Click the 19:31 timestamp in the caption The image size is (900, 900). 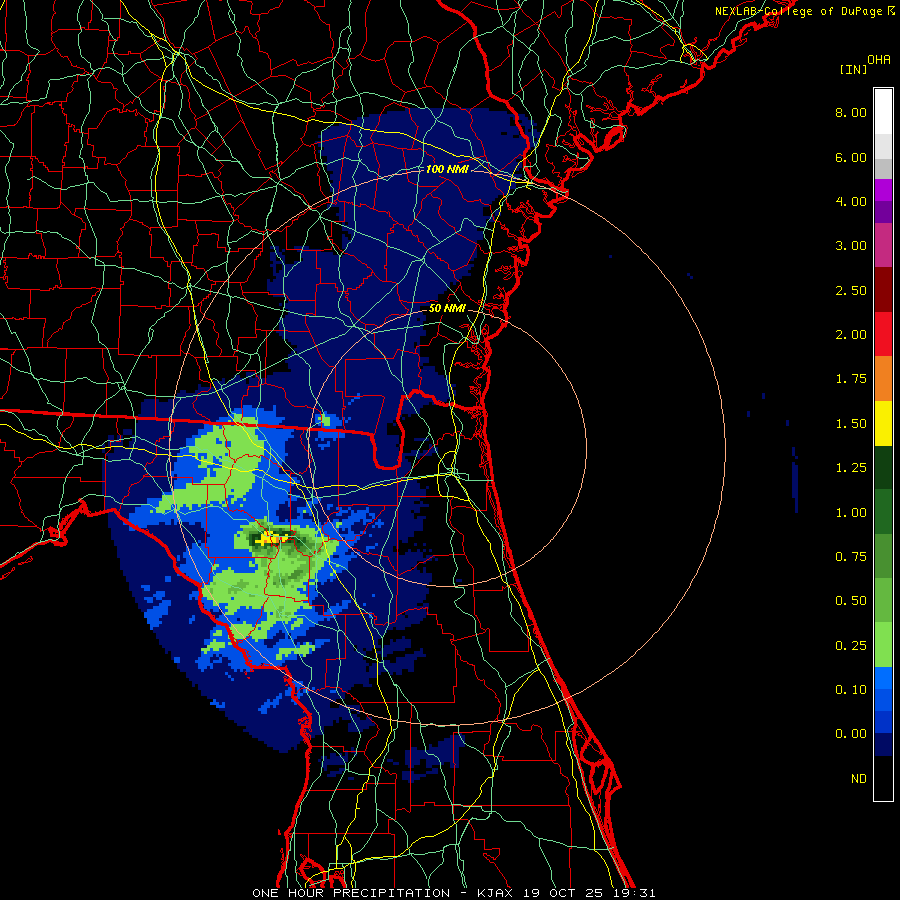(635, 893)
